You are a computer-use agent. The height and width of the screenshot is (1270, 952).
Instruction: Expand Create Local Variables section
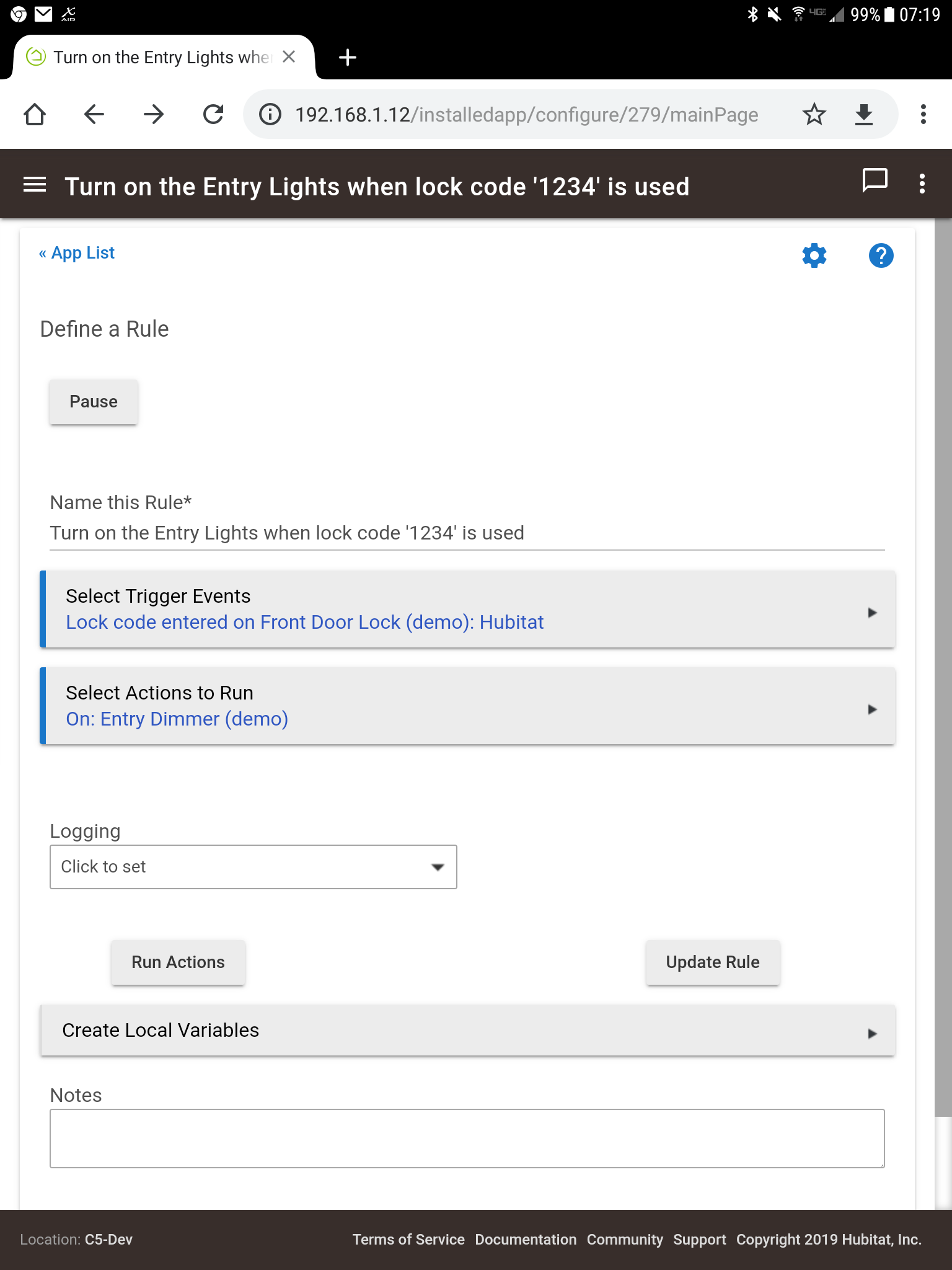pyautogui.click(x=467, y=1030)
